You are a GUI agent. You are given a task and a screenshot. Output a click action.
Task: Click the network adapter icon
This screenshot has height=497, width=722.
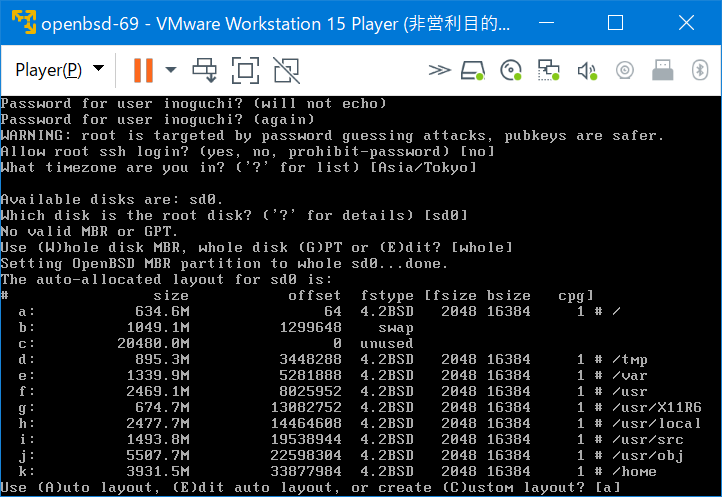click(x=548, y=70)
